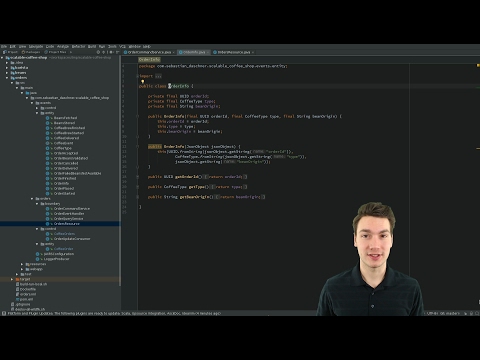Click the hide icon in the Project panel header

click(117, 52)
